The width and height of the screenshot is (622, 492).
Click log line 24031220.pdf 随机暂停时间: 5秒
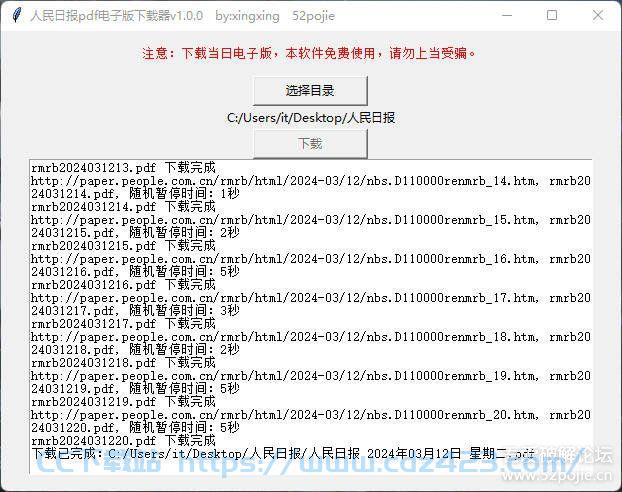point(135,428)
